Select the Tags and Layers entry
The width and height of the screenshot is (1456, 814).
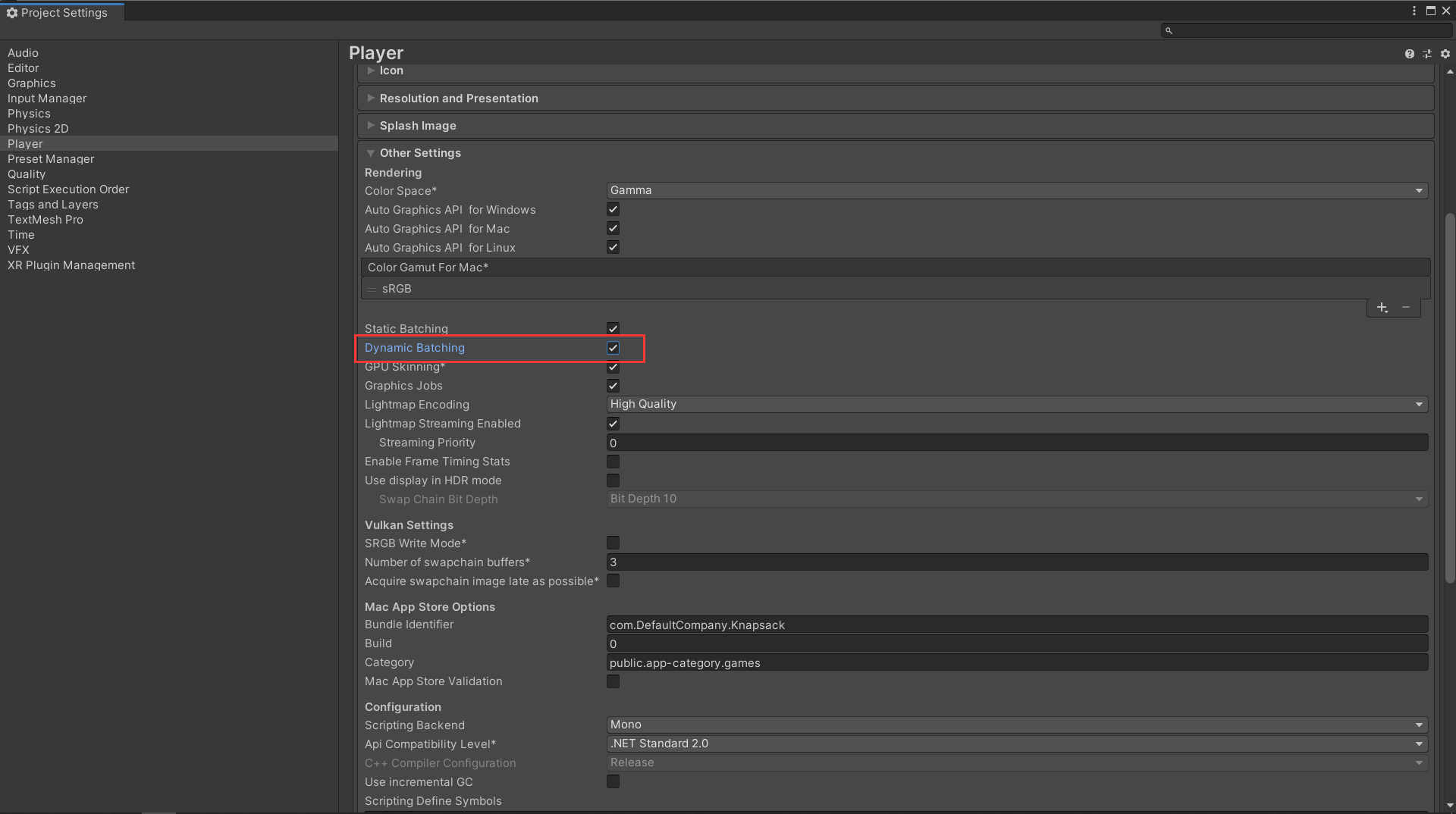(52, 204)
